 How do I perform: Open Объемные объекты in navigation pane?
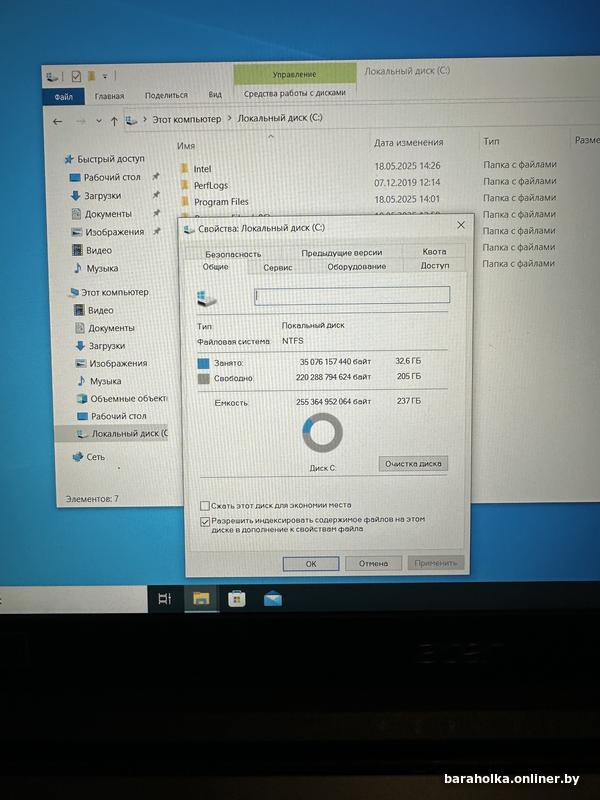point(128,398)
